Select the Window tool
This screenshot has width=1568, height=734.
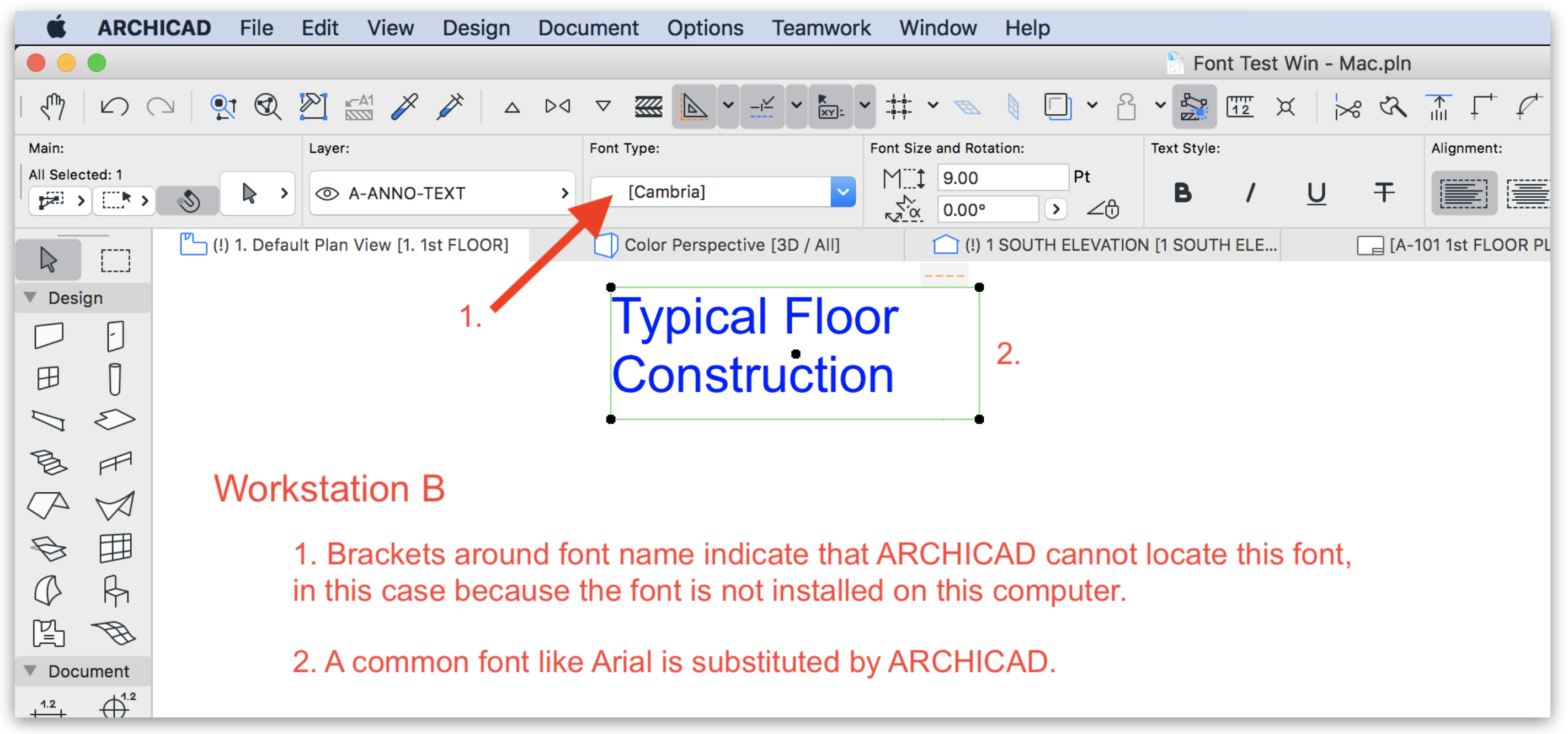click(48, 378)
